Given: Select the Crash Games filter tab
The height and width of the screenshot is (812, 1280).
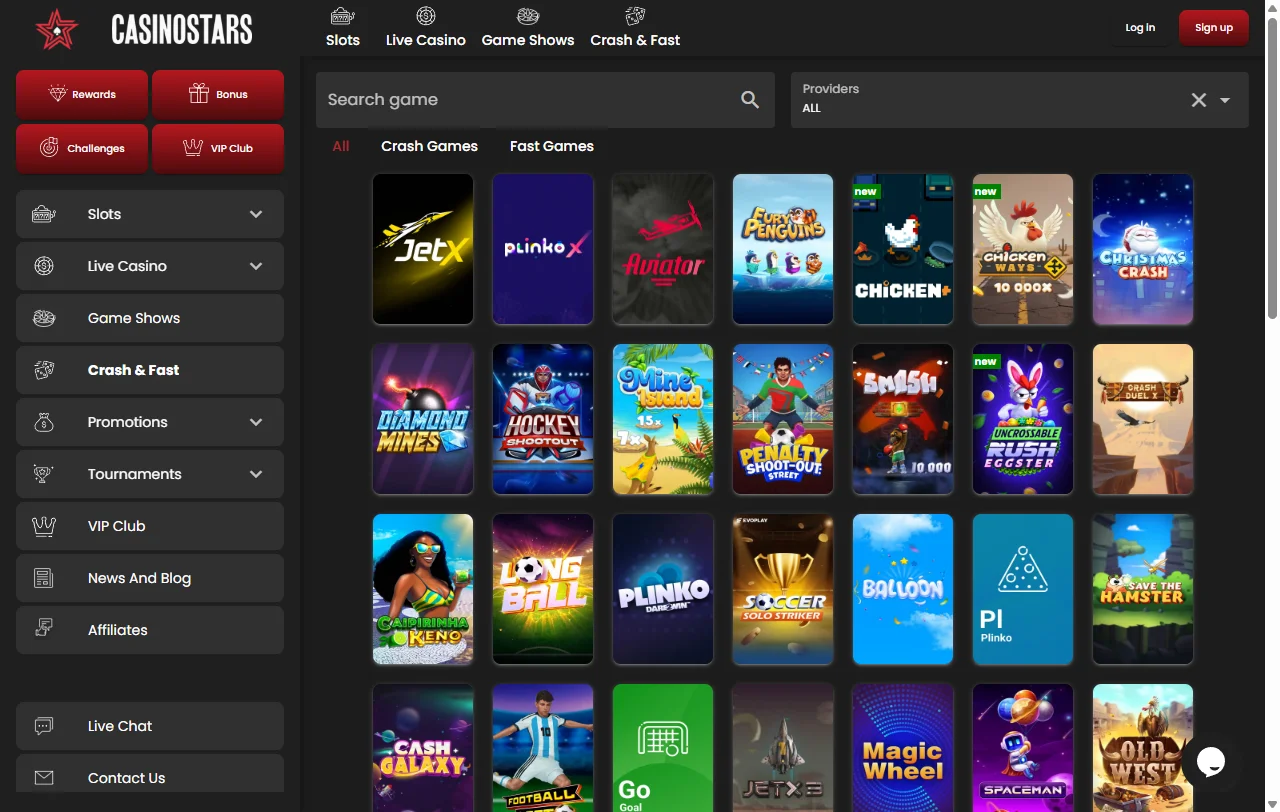Looking at the screenshot, I should [429, 146].
